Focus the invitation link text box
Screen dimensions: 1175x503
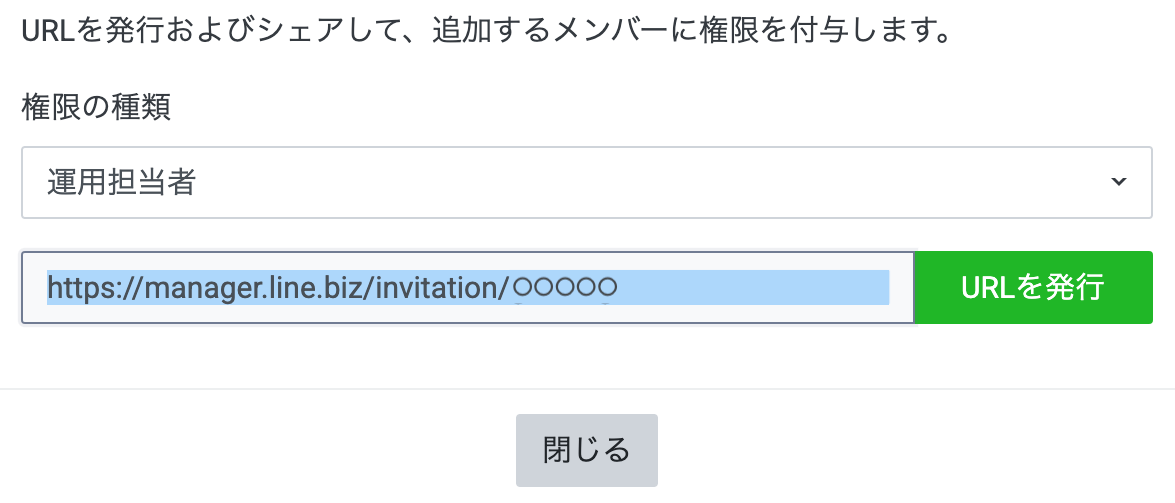coord(468,288)
